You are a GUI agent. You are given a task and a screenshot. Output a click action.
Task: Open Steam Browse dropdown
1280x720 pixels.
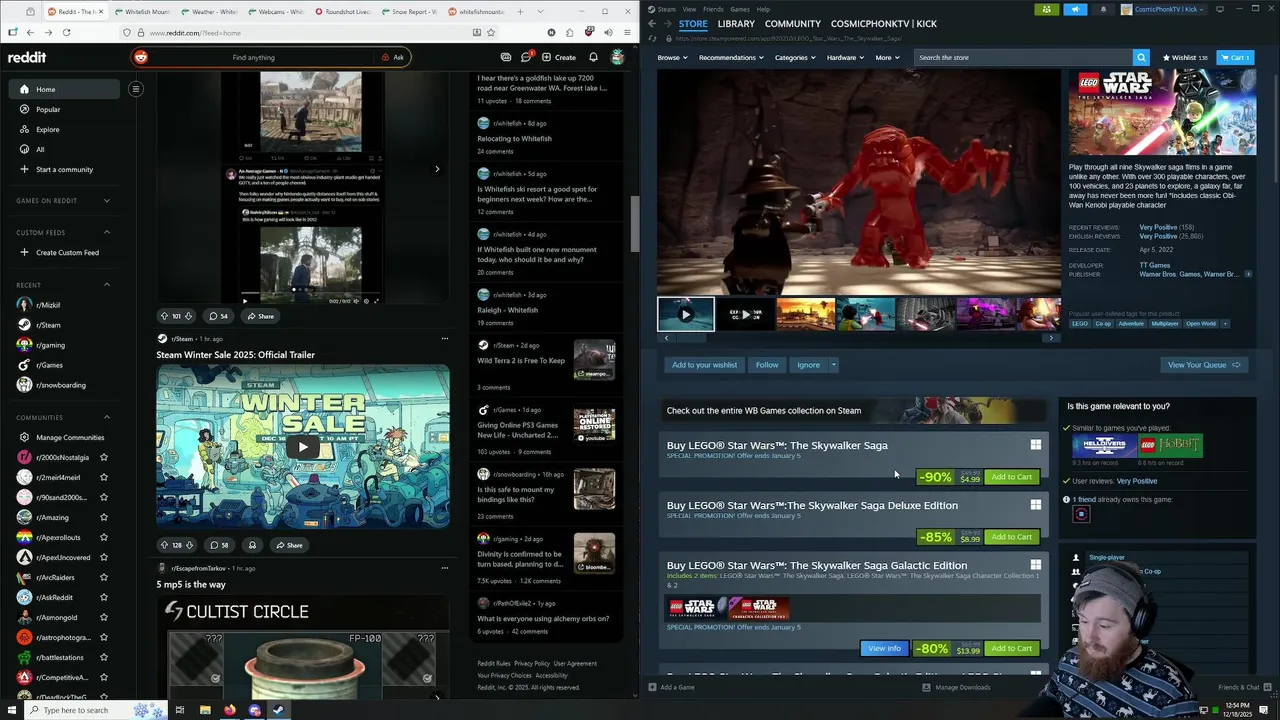click(x=672, y=57)
